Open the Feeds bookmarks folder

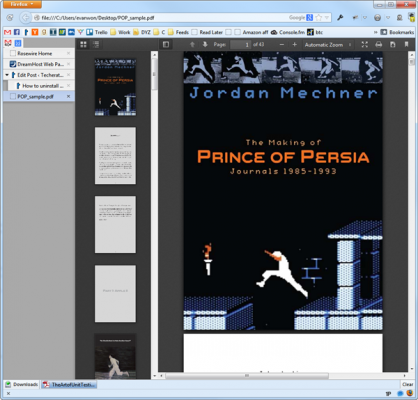[178, 32]
